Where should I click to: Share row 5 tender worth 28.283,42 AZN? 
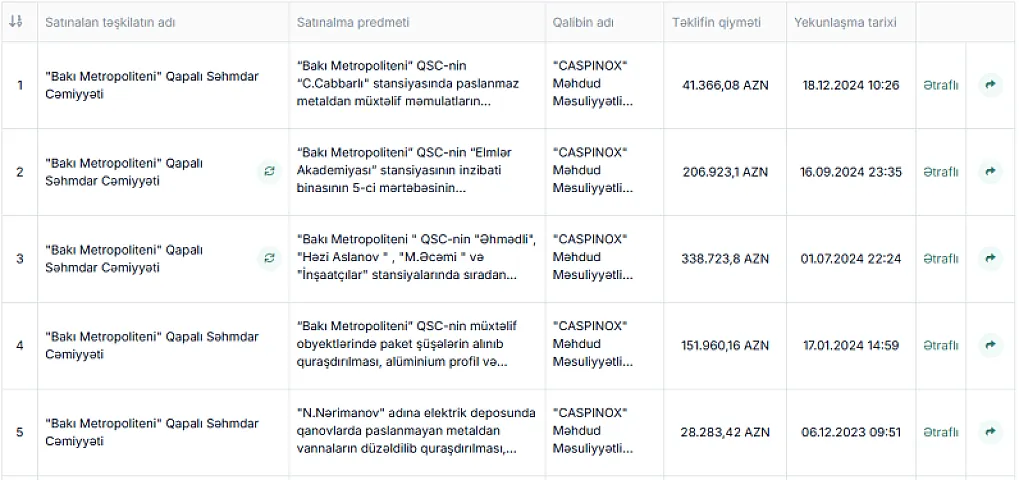point(990,431)
